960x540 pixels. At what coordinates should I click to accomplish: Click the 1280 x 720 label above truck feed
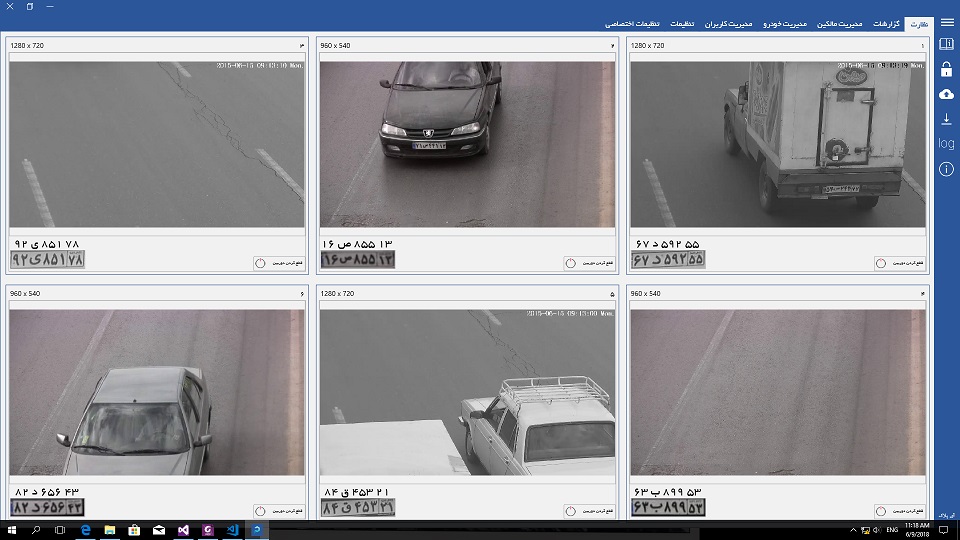click(647, 45)
